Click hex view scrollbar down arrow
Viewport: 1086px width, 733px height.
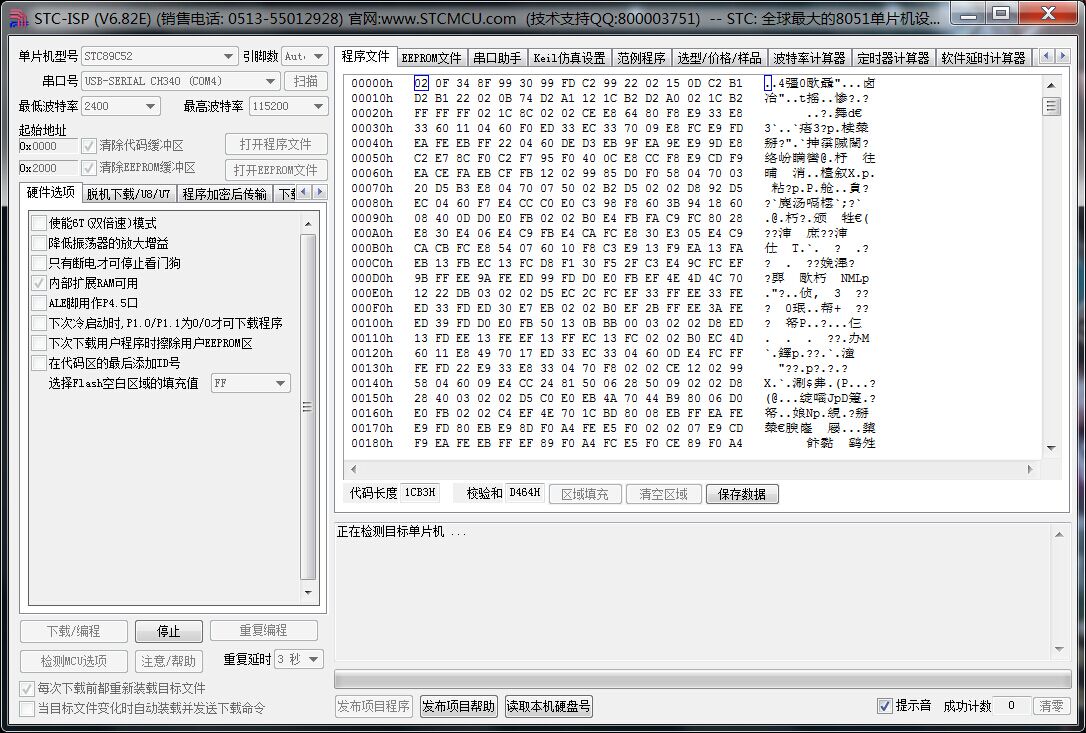coord(1051,448)
